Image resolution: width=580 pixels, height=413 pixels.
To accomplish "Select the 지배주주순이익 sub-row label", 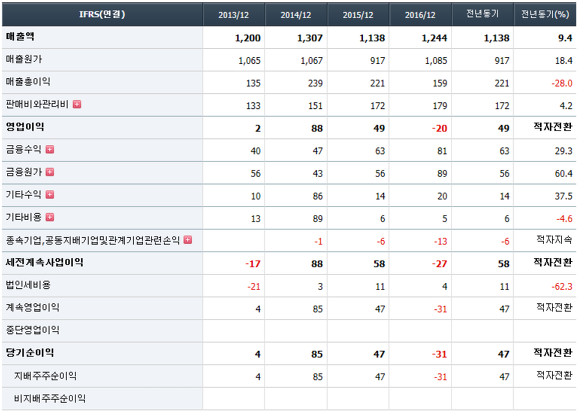I will coord(45,376).
